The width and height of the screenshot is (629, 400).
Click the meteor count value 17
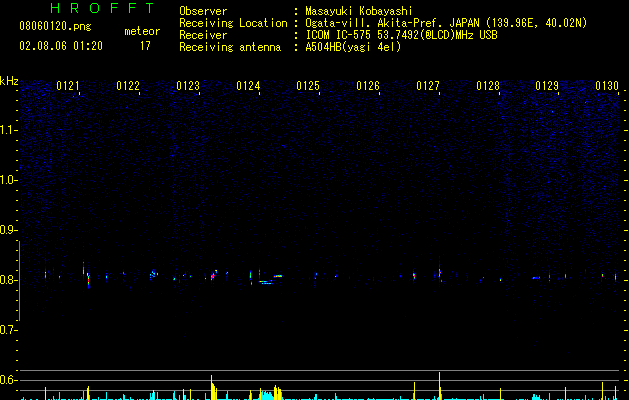pyautogui.click(x=145, y=46)
